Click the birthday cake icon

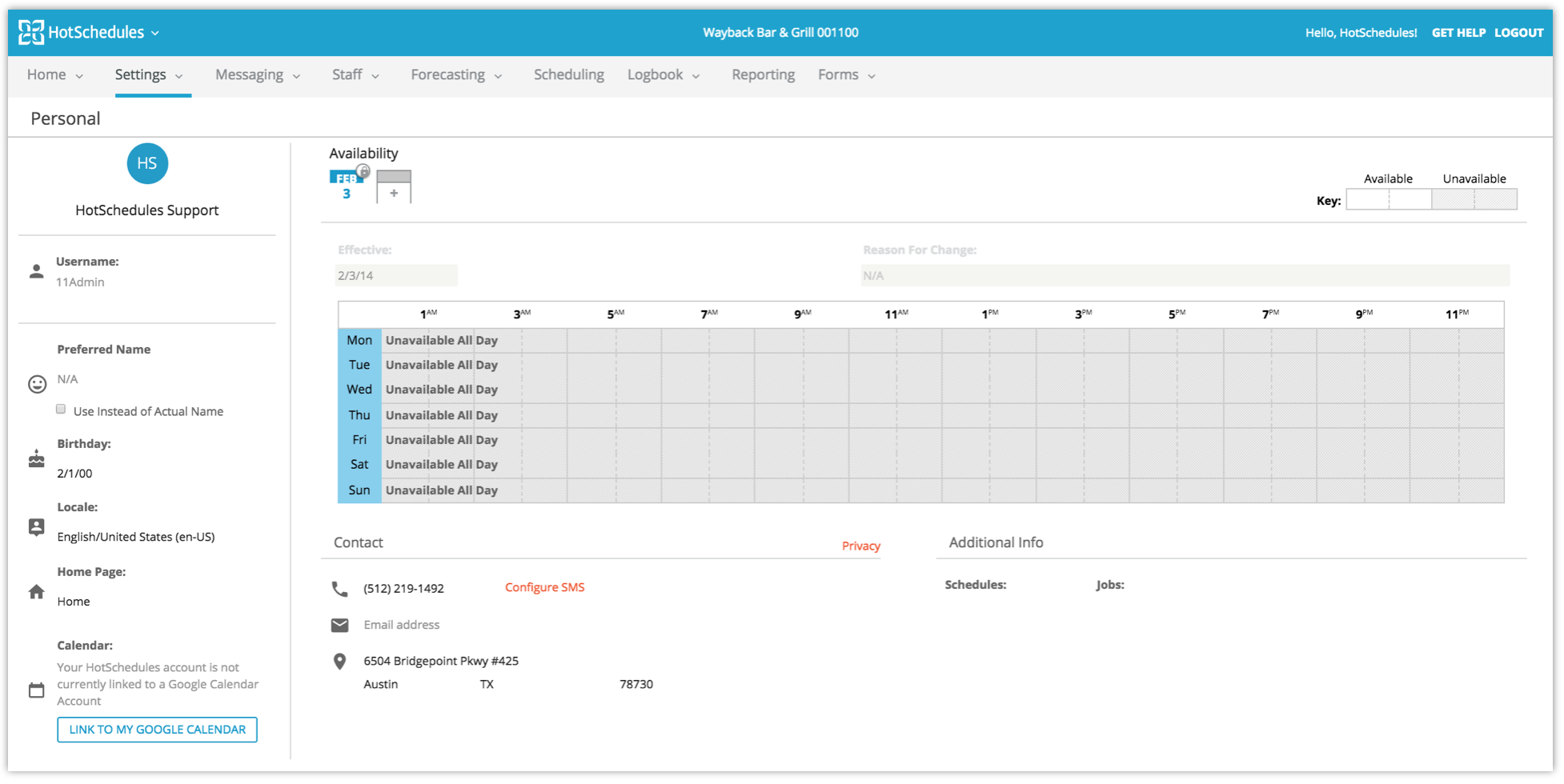click(37, 459)
